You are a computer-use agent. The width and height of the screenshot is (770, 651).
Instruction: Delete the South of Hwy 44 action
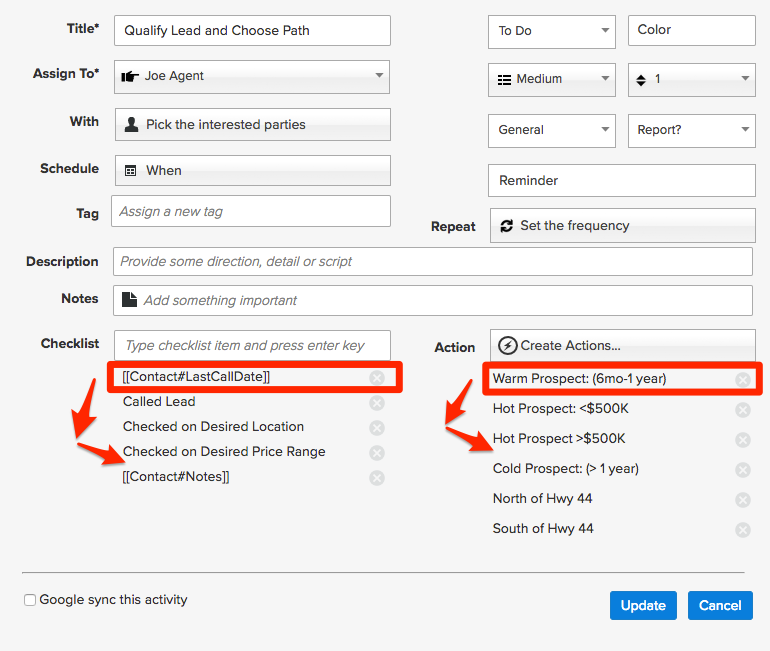pyautogui.click(x=742, y=530)
